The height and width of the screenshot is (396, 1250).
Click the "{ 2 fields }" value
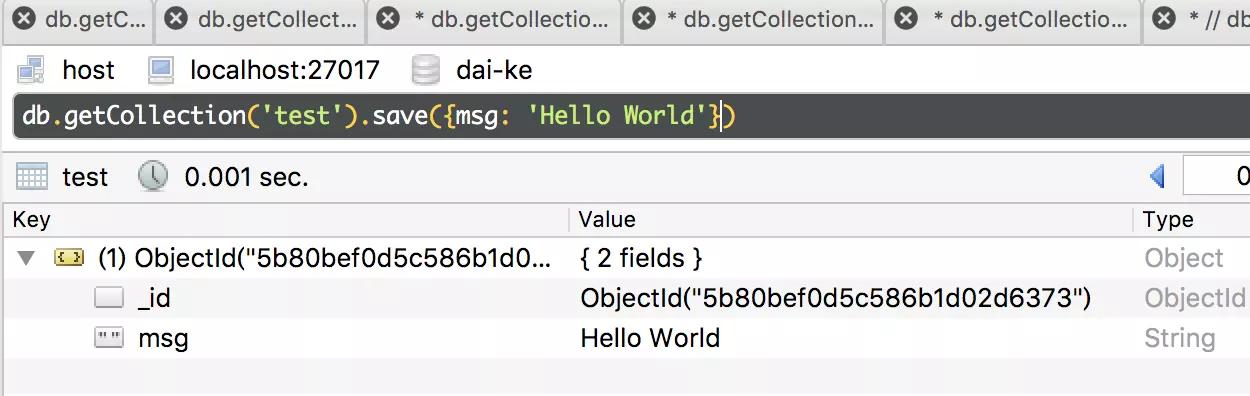642,258
